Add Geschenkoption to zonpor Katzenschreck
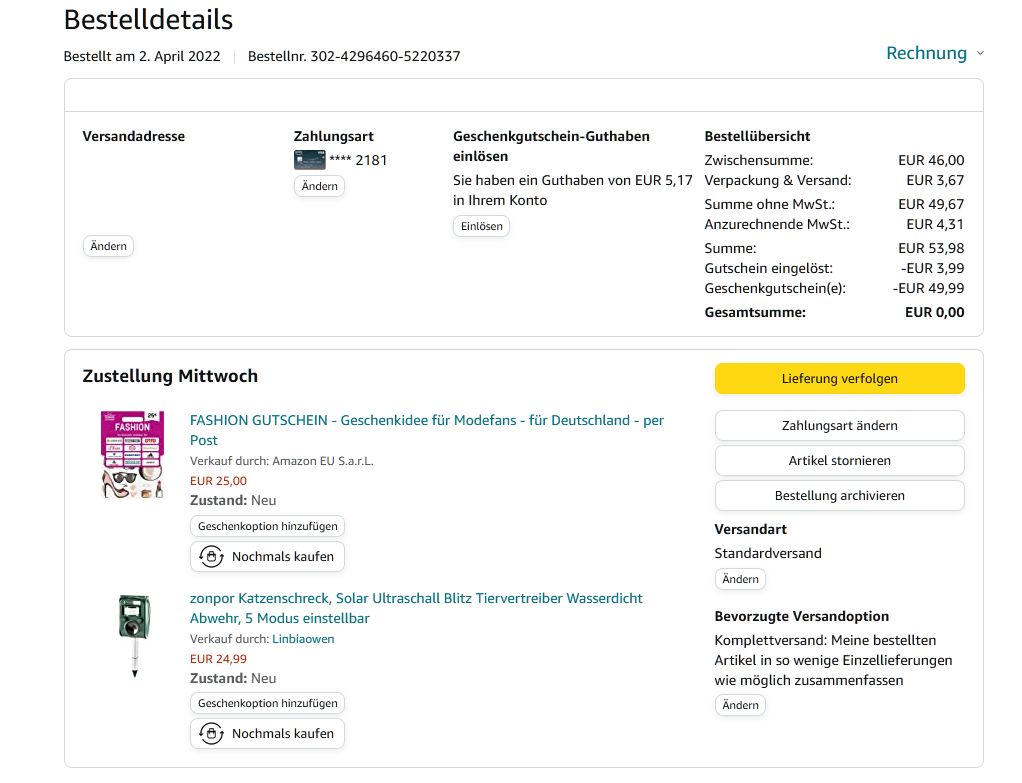Image resolution: width=1022 pixels, height=783 pixels. click(x=267, y=703)
